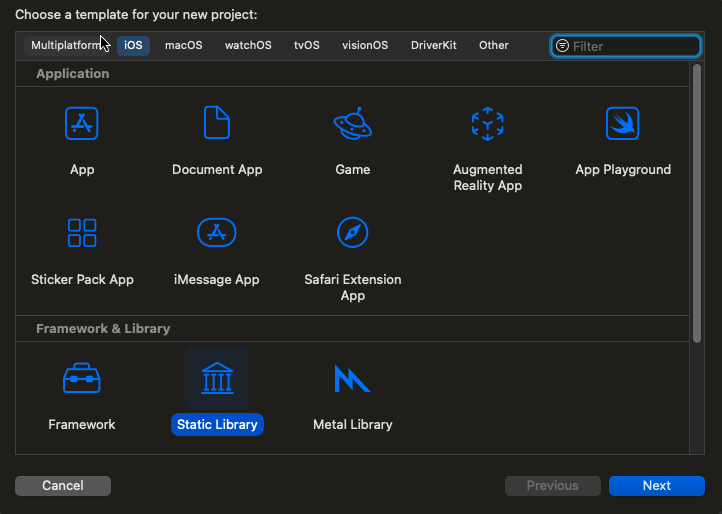This screenshot has height=514, width=722.
Task: Select the Augmented Reality App icon
Action: click(x=488, y=124)
